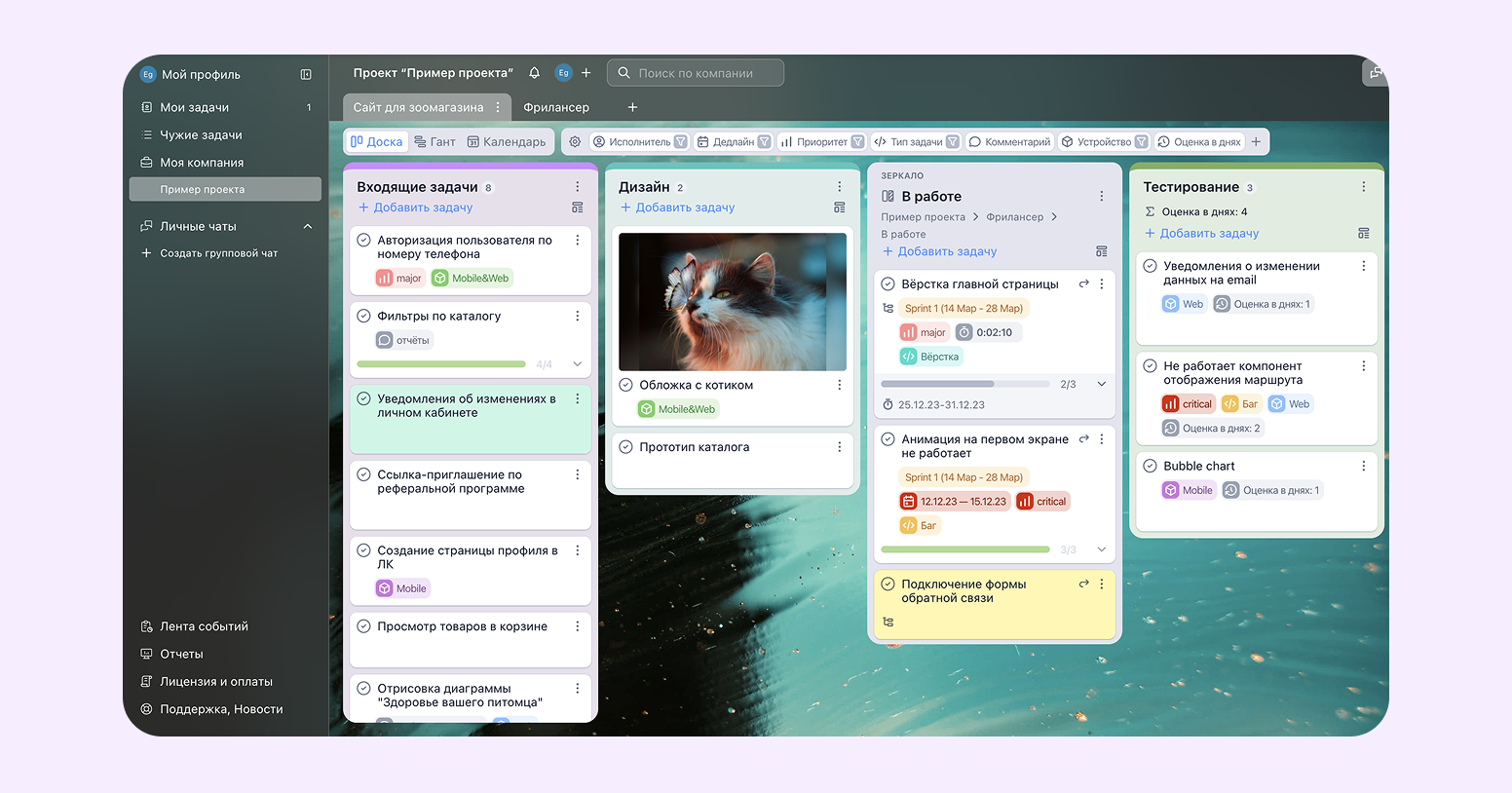The image size is (1512, 793).
Task: Open the settings gear in the filters toolbar
Action: click(x=575, y=141)
